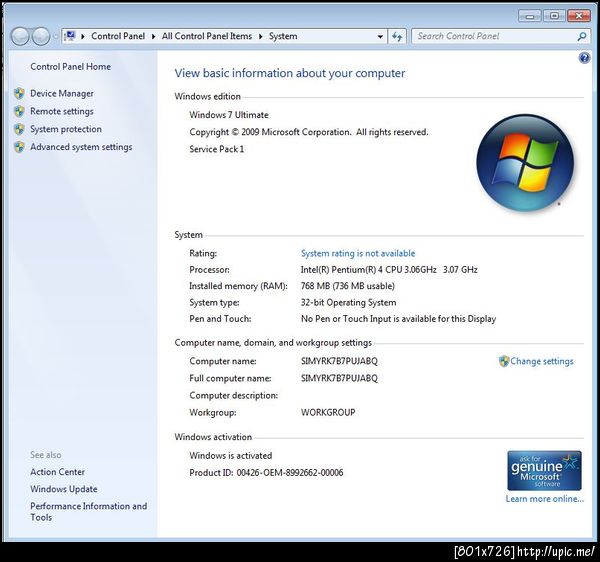Maximize the System window

pos(554,16)
